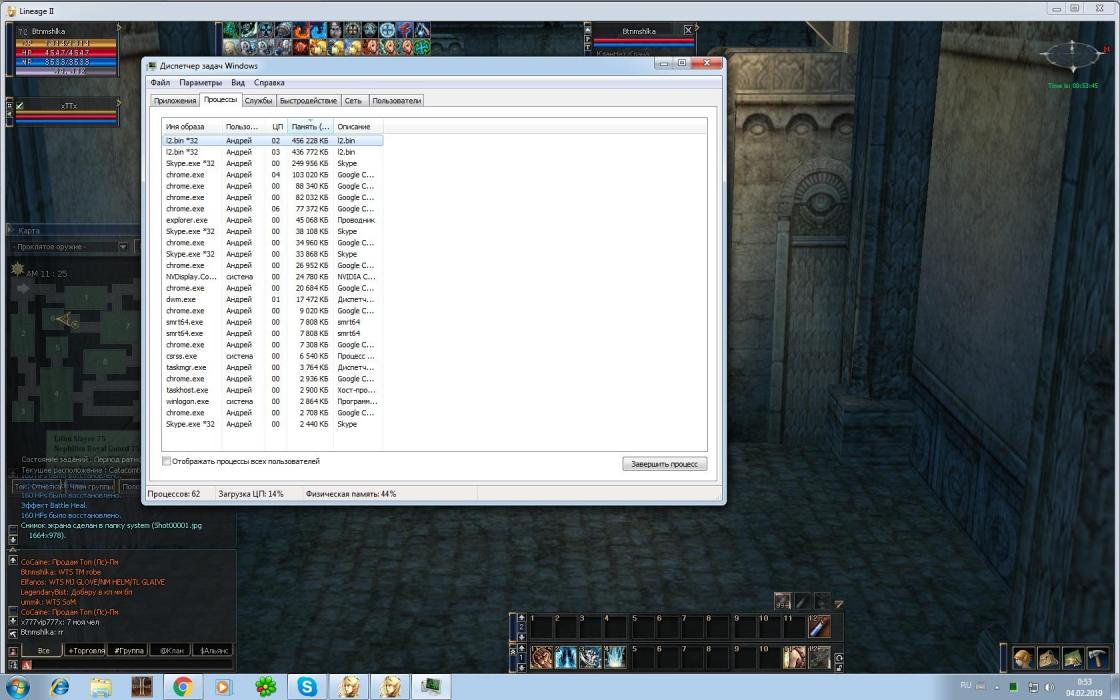Use skill in slot 12 of upper hotbar
This screenshot has height=700, width=1120.
click(x=819, y=627)
